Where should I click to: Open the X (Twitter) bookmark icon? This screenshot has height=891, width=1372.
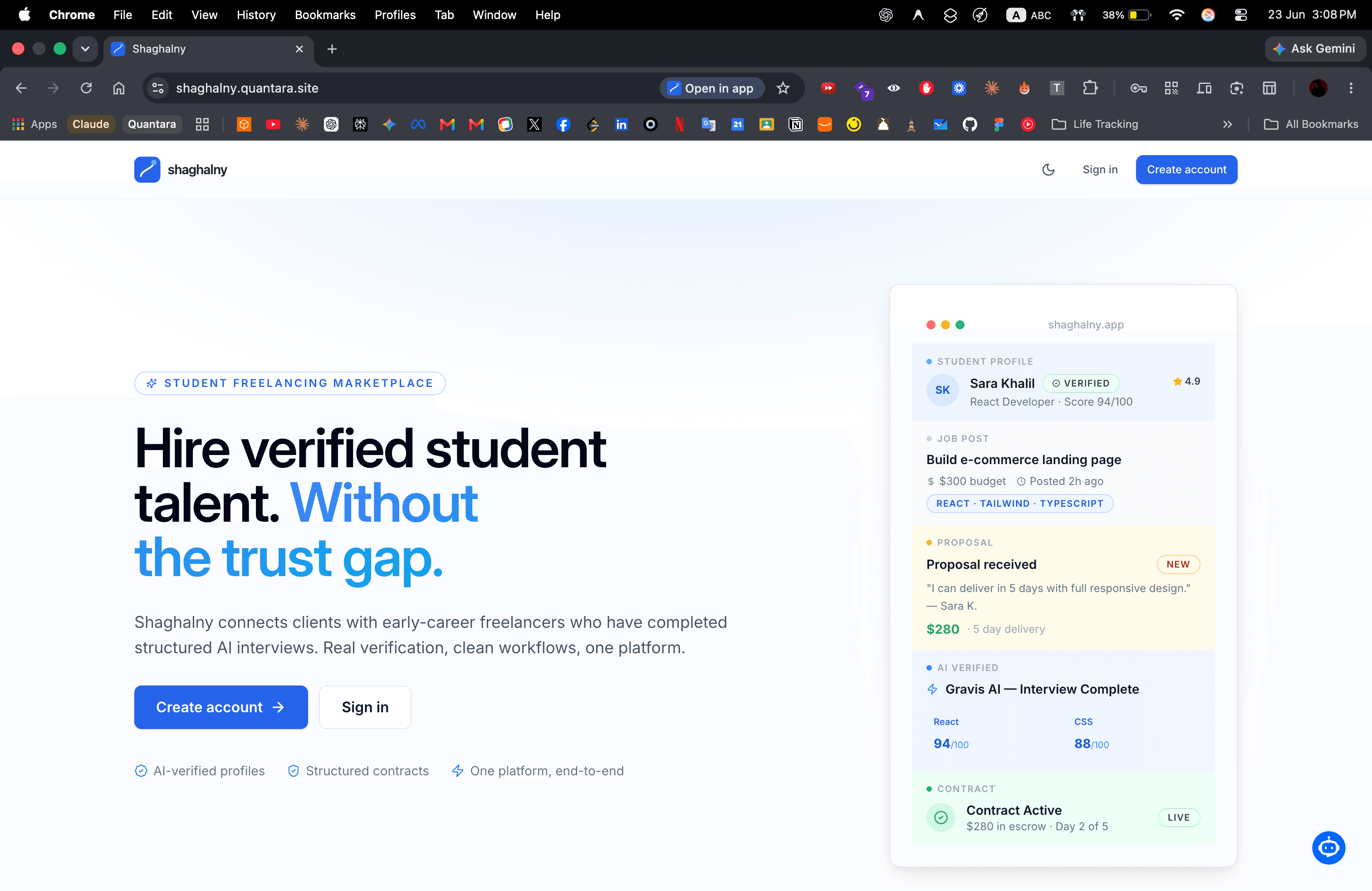(x=534, y=124)
